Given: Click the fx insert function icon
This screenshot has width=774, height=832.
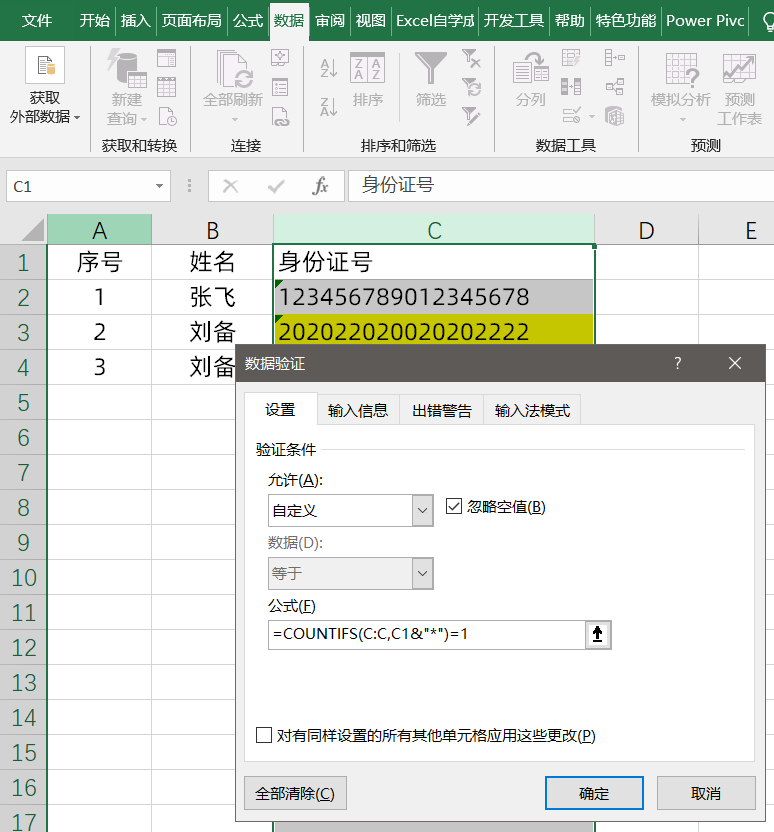Looking at the screenshot, I should [x=321, y=186].
